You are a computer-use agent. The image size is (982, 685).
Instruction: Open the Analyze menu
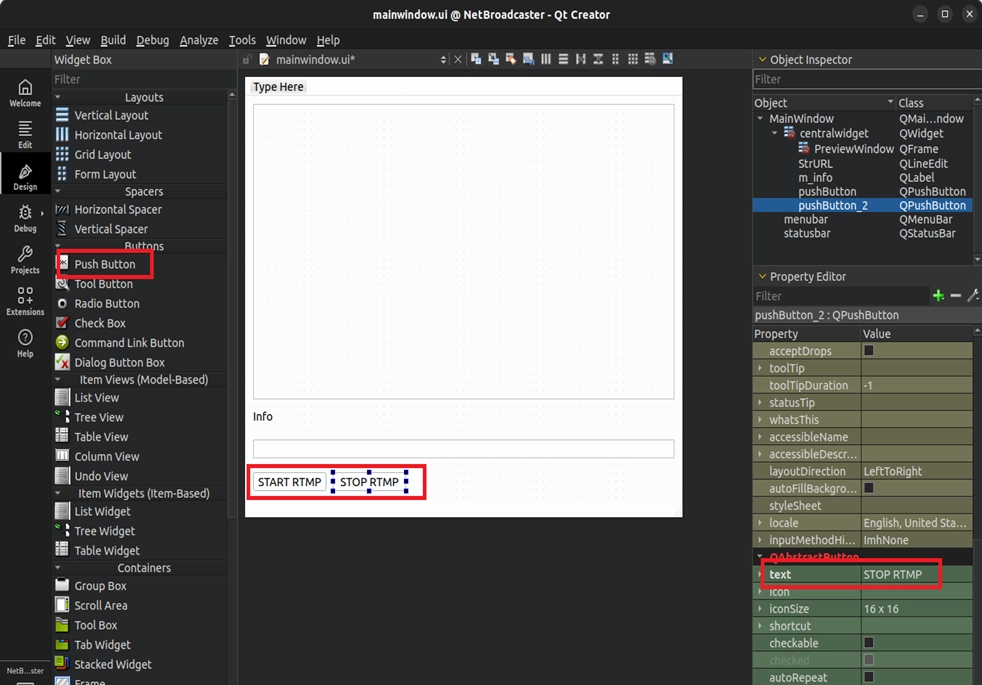[199, 40]
